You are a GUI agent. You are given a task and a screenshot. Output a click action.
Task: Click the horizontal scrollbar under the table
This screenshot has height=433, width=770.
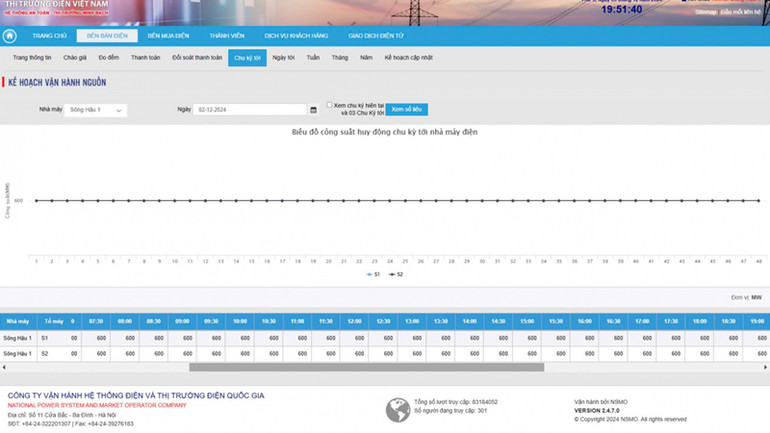pos(380,367)
